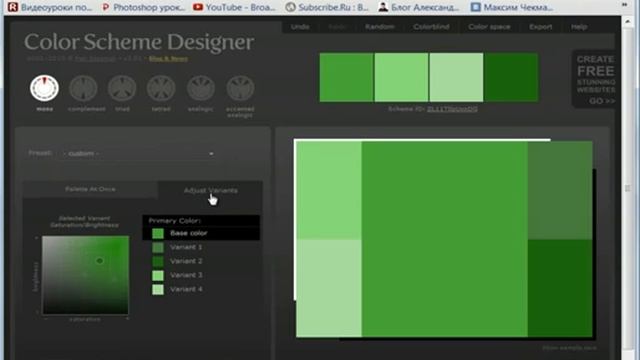Open the Видеоуроки по... bookmark
The image size is (640, 360).
pyautogui.click(x=51, y=7)
